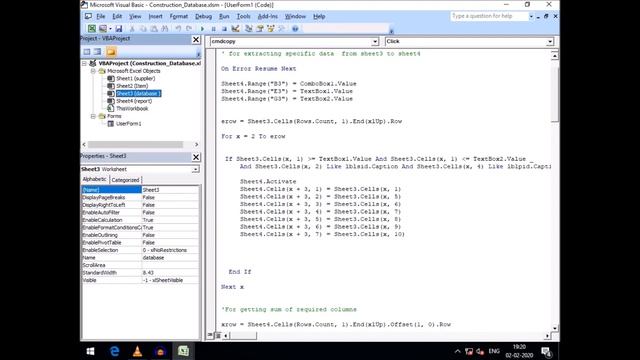Click the EnableSelection property row
Image resolution: width=640 pixels, height=360 pixels.
(x=140, y=250)
